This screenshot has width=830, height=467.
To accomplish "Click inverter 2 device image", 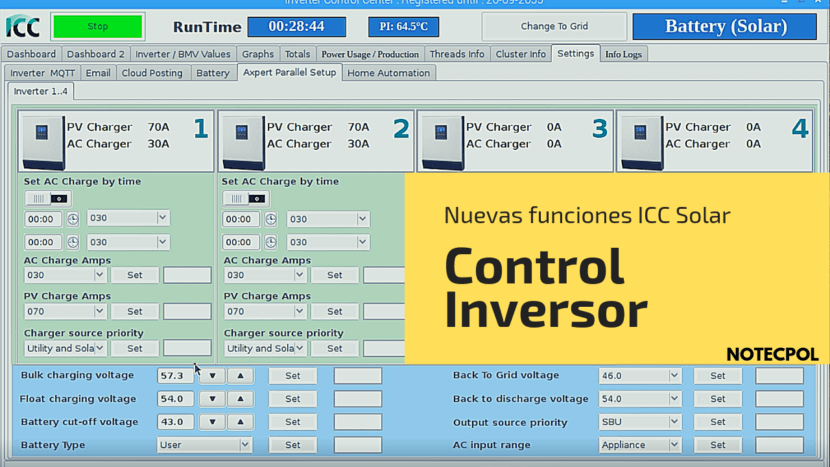I will tap(243, 141).
